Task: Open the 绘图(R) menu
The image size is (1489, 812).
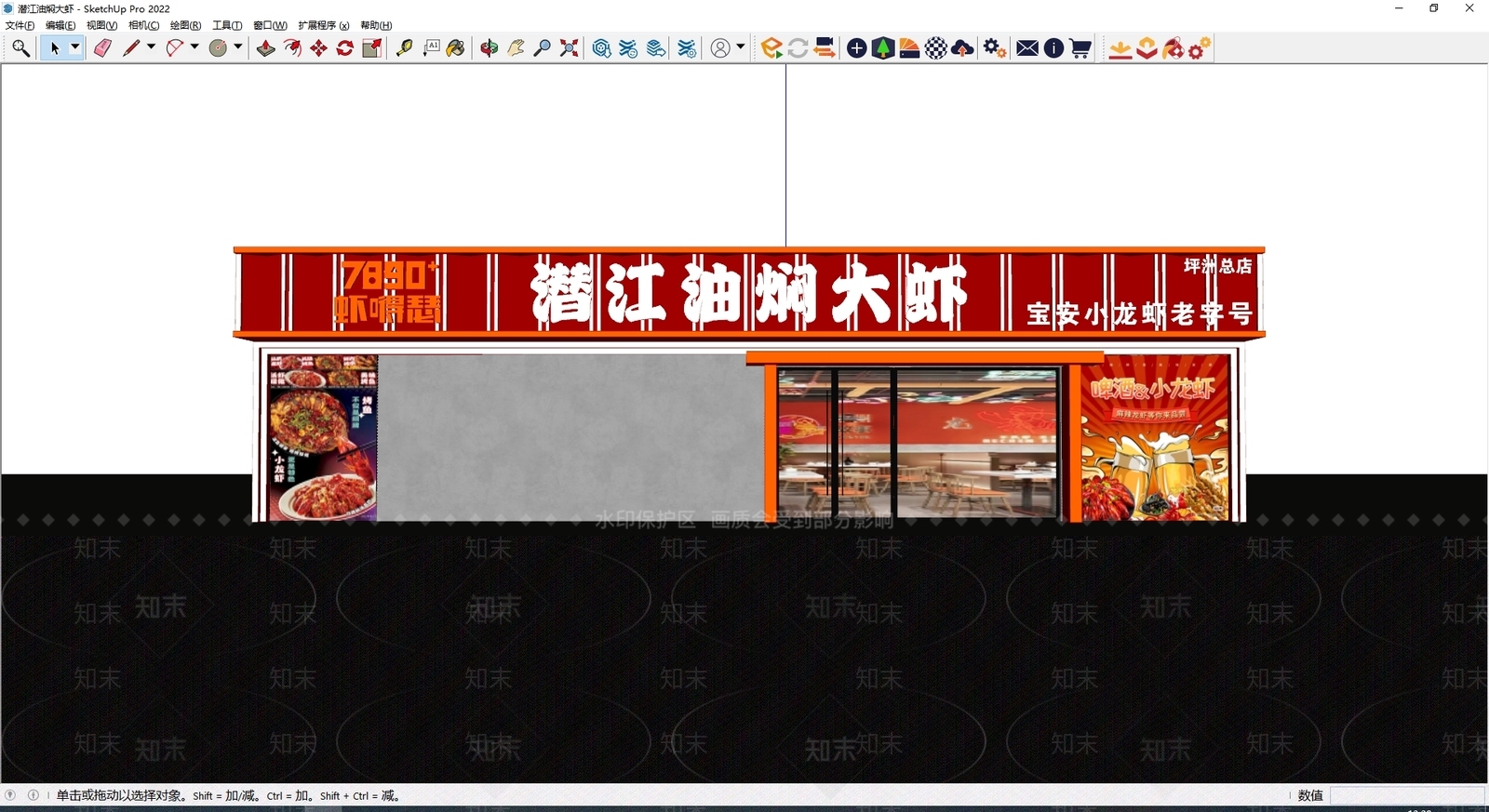Action: (x=185, y=25)
